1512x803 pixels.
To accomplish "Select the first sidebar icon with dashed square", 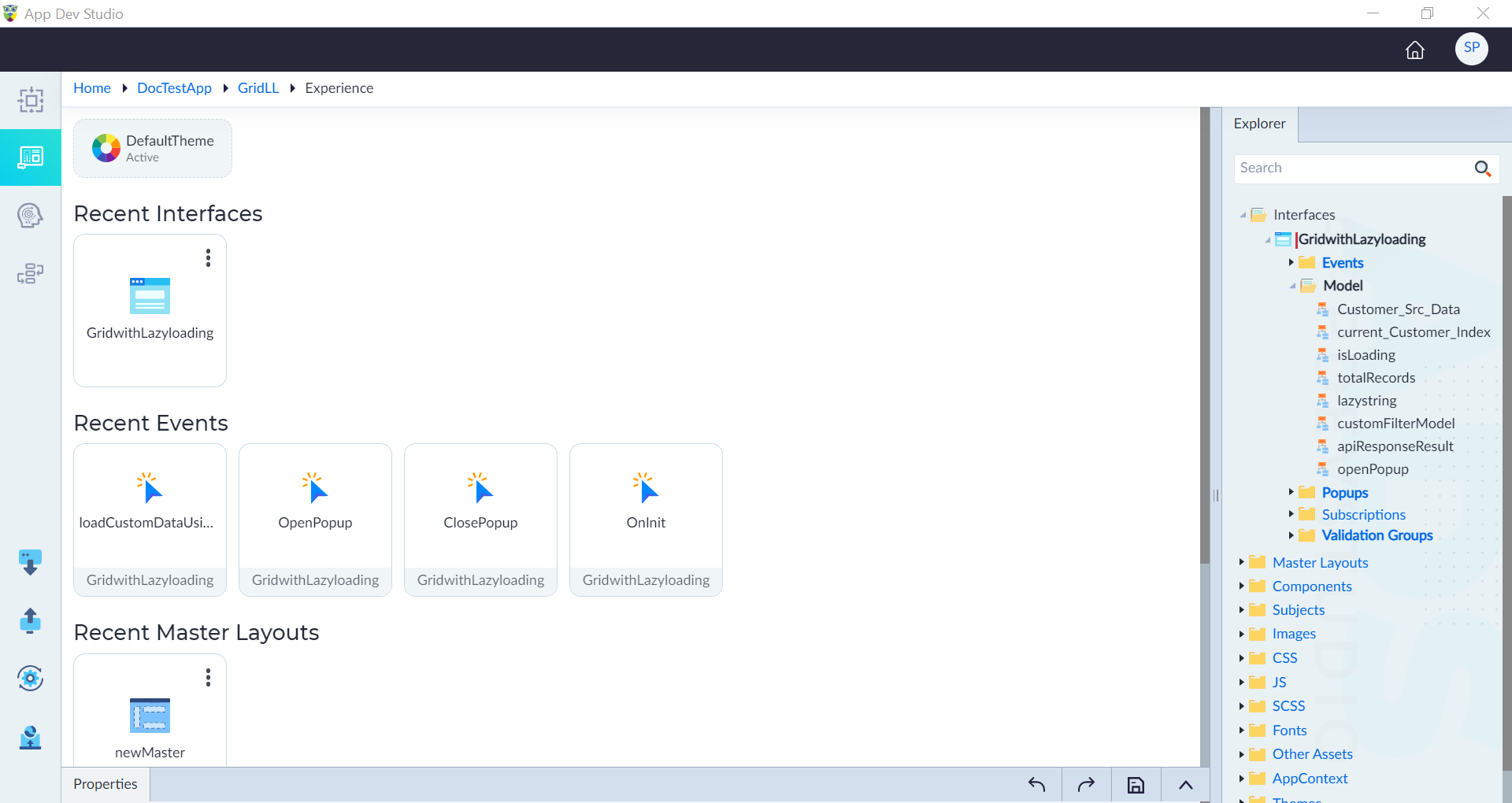I will click(x=31, y=100).
